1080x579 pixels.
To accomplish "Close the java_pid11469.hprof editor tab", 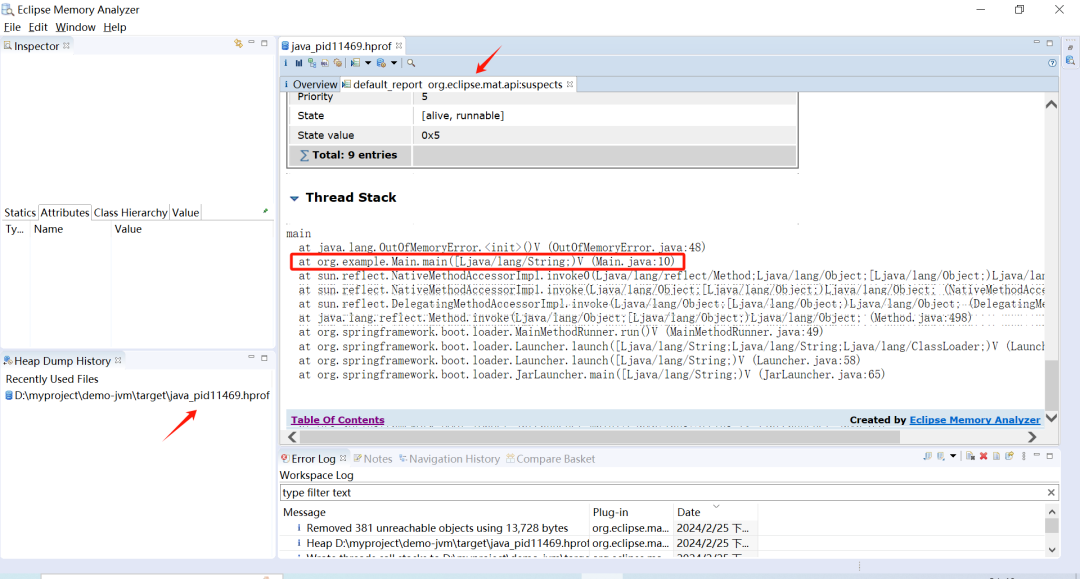I will click(399, 46).
